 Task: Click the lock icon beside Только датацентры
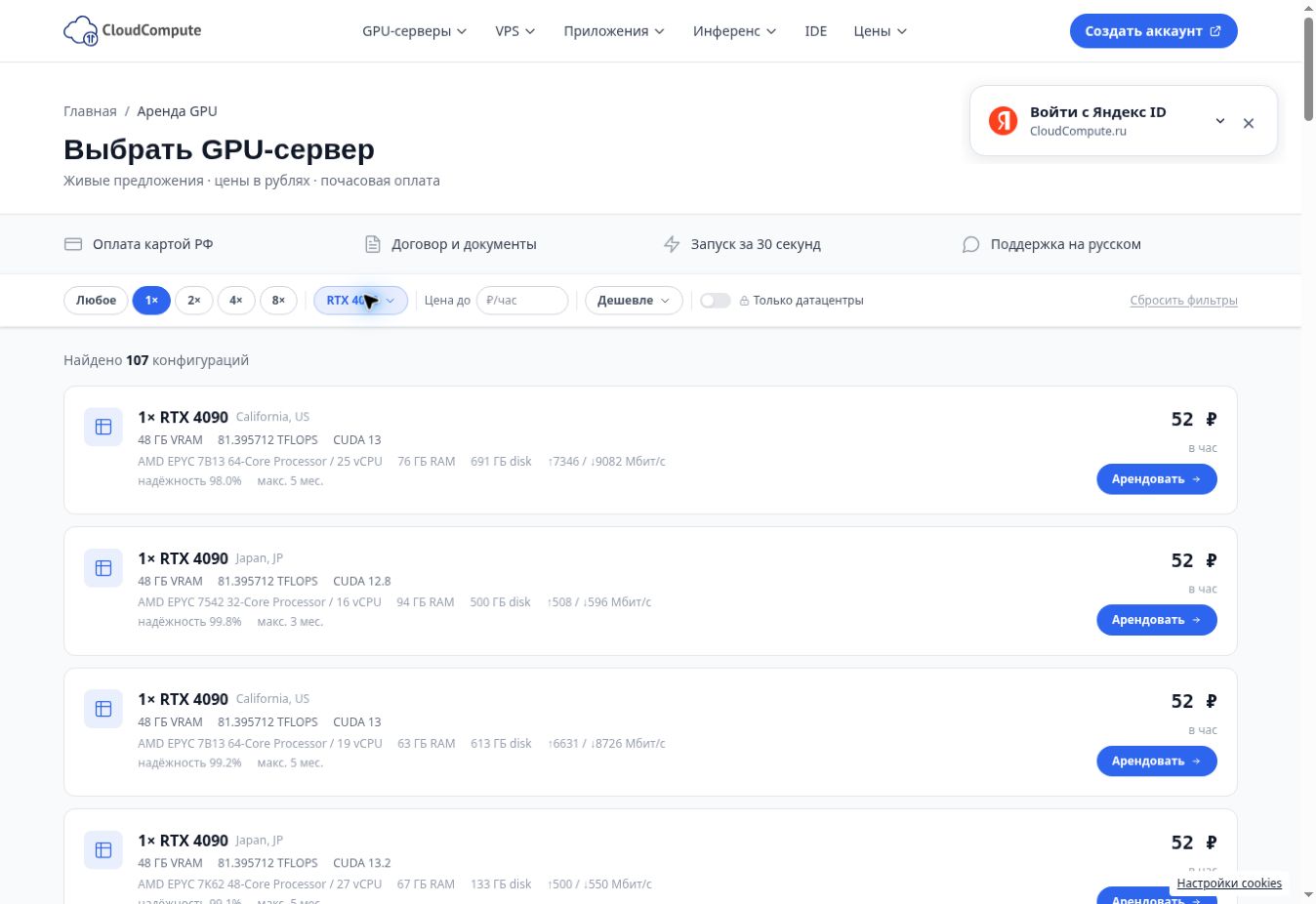coord(744,301)
